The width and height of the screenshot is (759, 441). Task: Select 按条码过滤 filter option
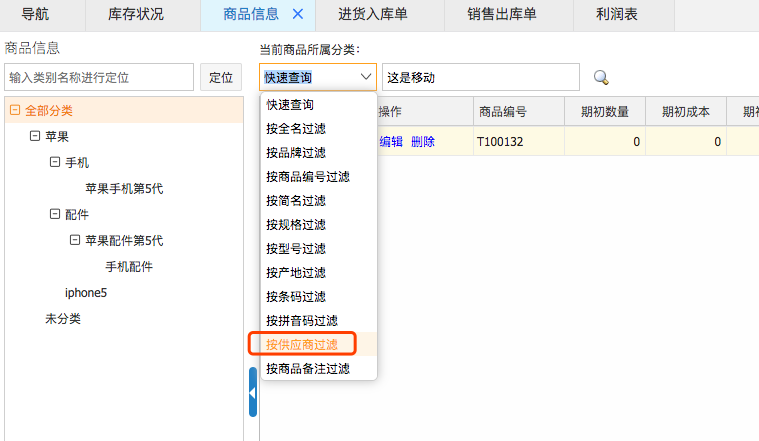pyautogui.click(x=296, y=297)
